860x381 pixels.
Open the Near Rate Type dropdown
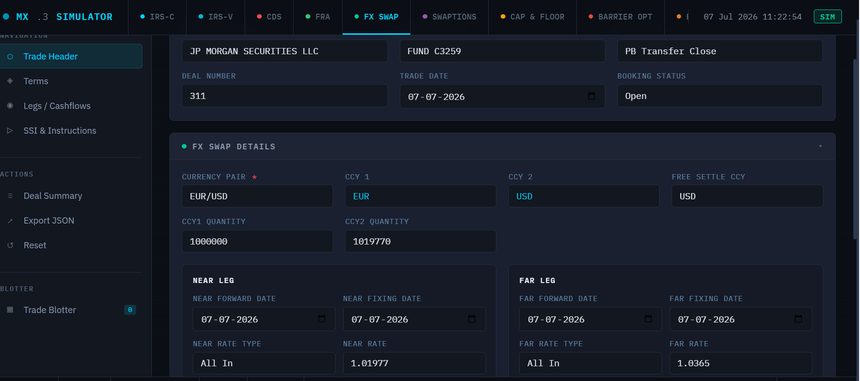(x=264, y=363)
